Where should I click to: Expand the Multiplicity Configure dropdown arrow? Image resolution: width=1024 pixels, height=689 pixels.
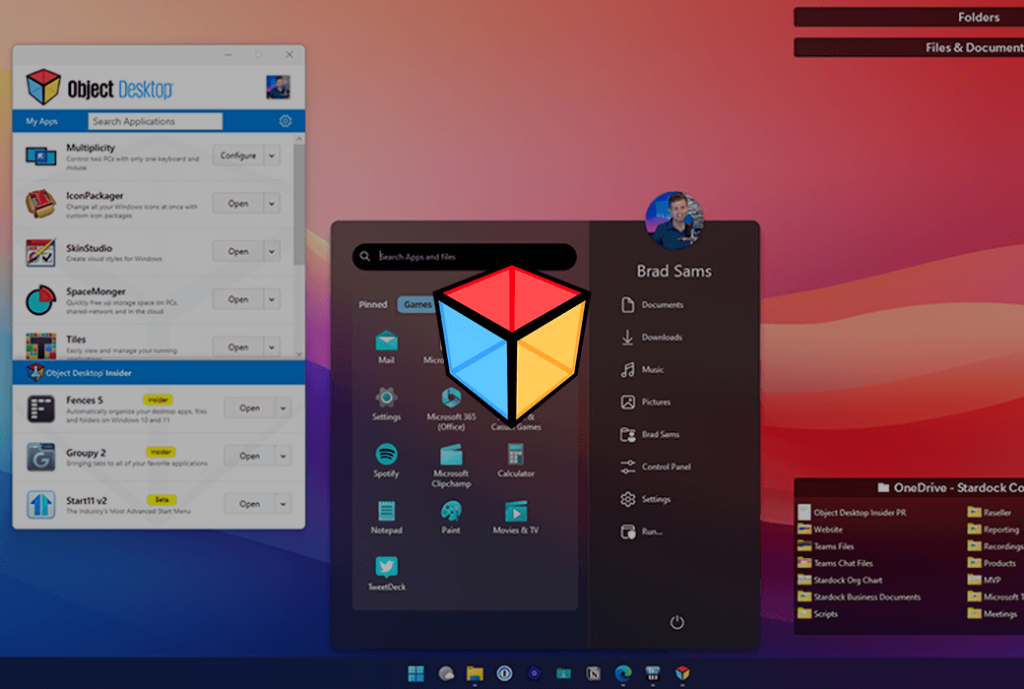click(272, 155)
